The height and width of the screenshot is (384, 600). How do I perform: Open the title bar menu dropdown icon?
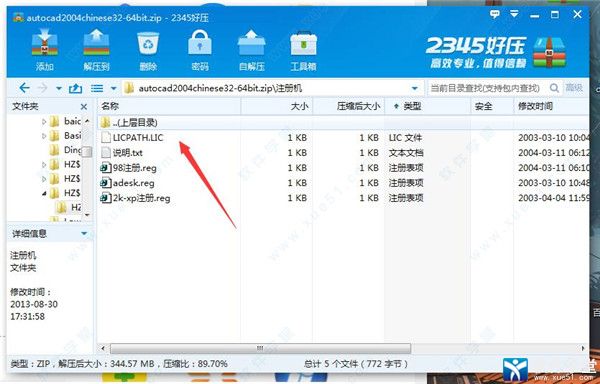click(x=515, y=15)
